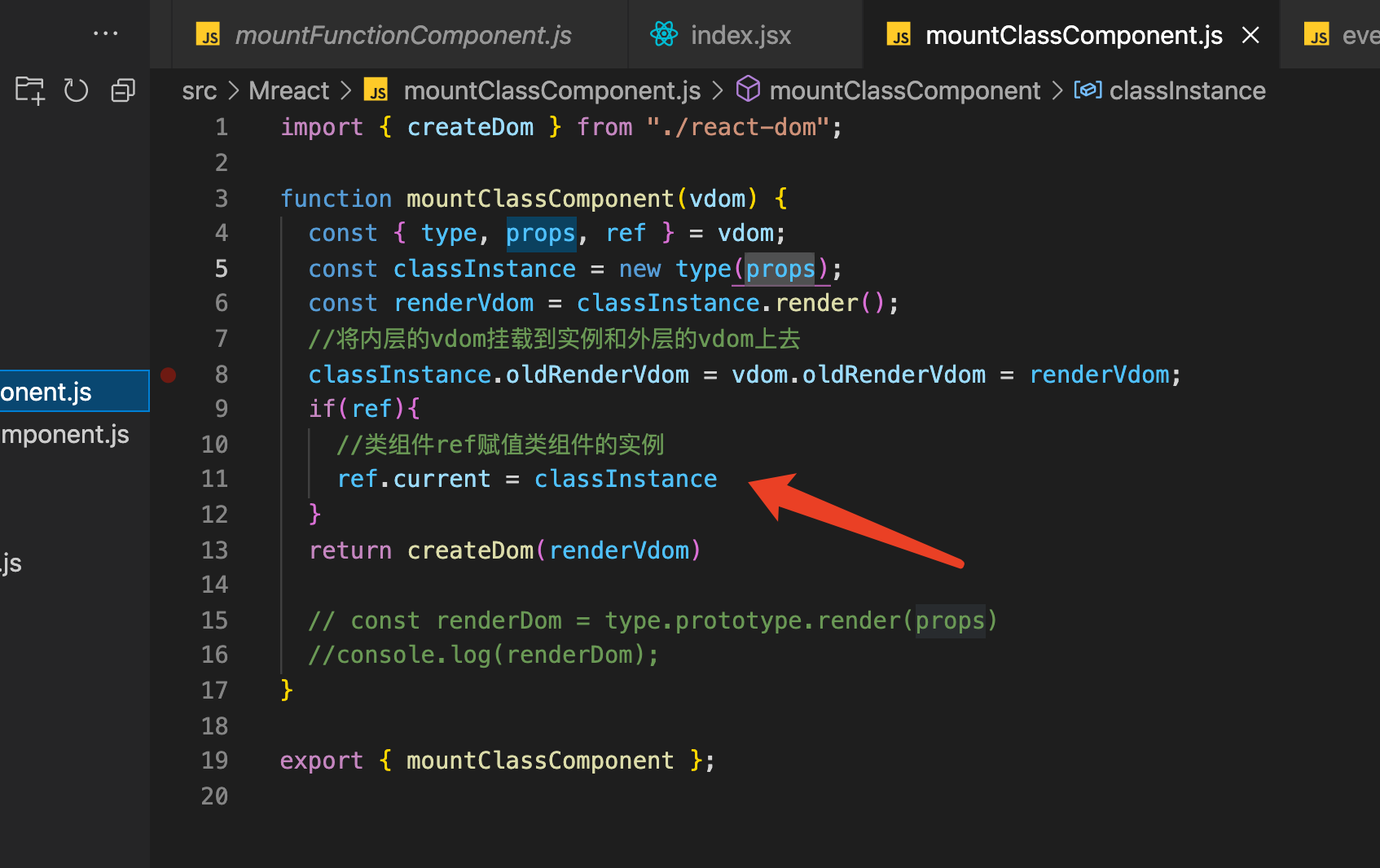Screen dimensions: 1380x868
Task: Expand the classInstance breadcrumb dropdown
Action: 1187,90
